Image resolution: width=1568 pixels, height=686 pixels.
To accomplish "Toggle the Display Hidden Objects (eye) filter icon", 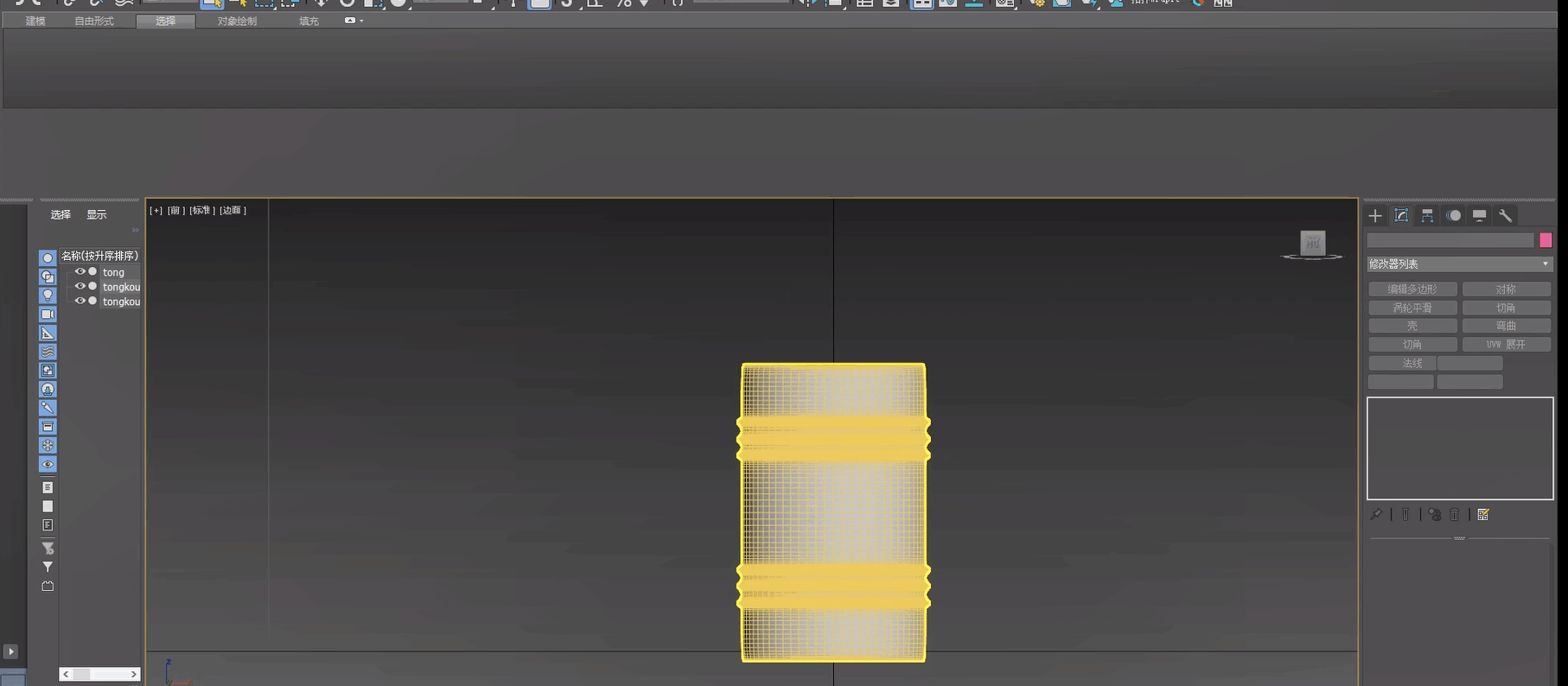I will 48,465.
